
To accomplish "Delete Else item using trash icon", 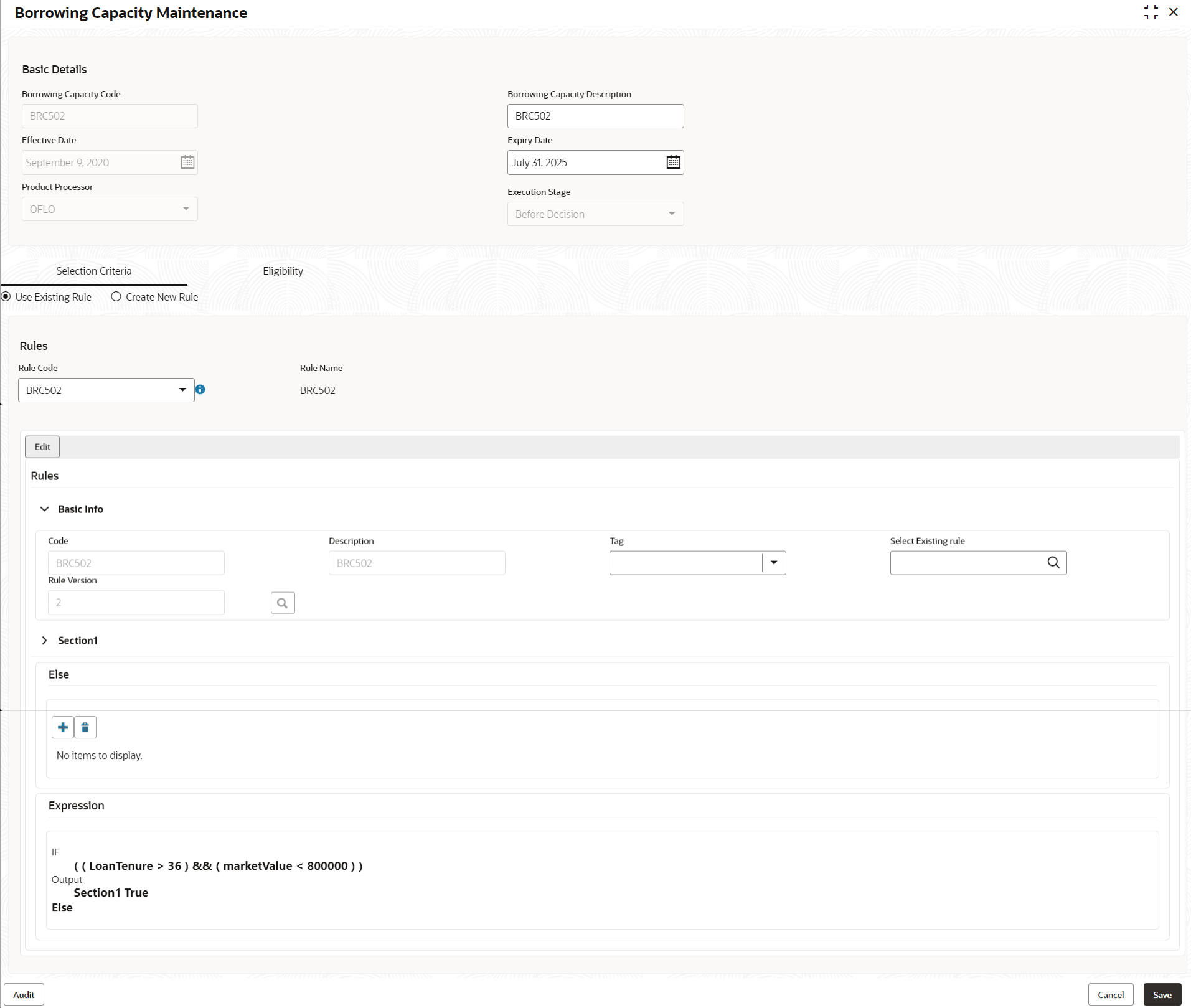I will 85,727.
